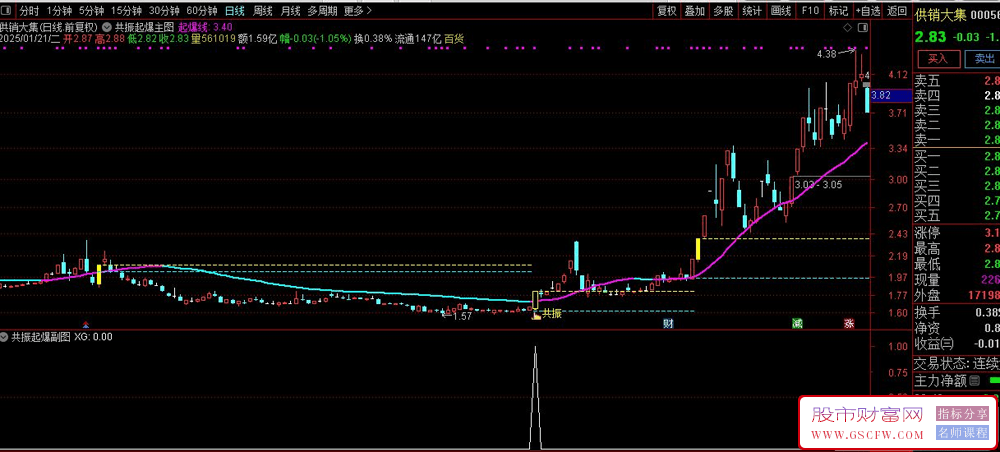The width and height of the screenshot is (1000, 452).
Task: Click the red 涨 event marker
Action: pos(849,323)
